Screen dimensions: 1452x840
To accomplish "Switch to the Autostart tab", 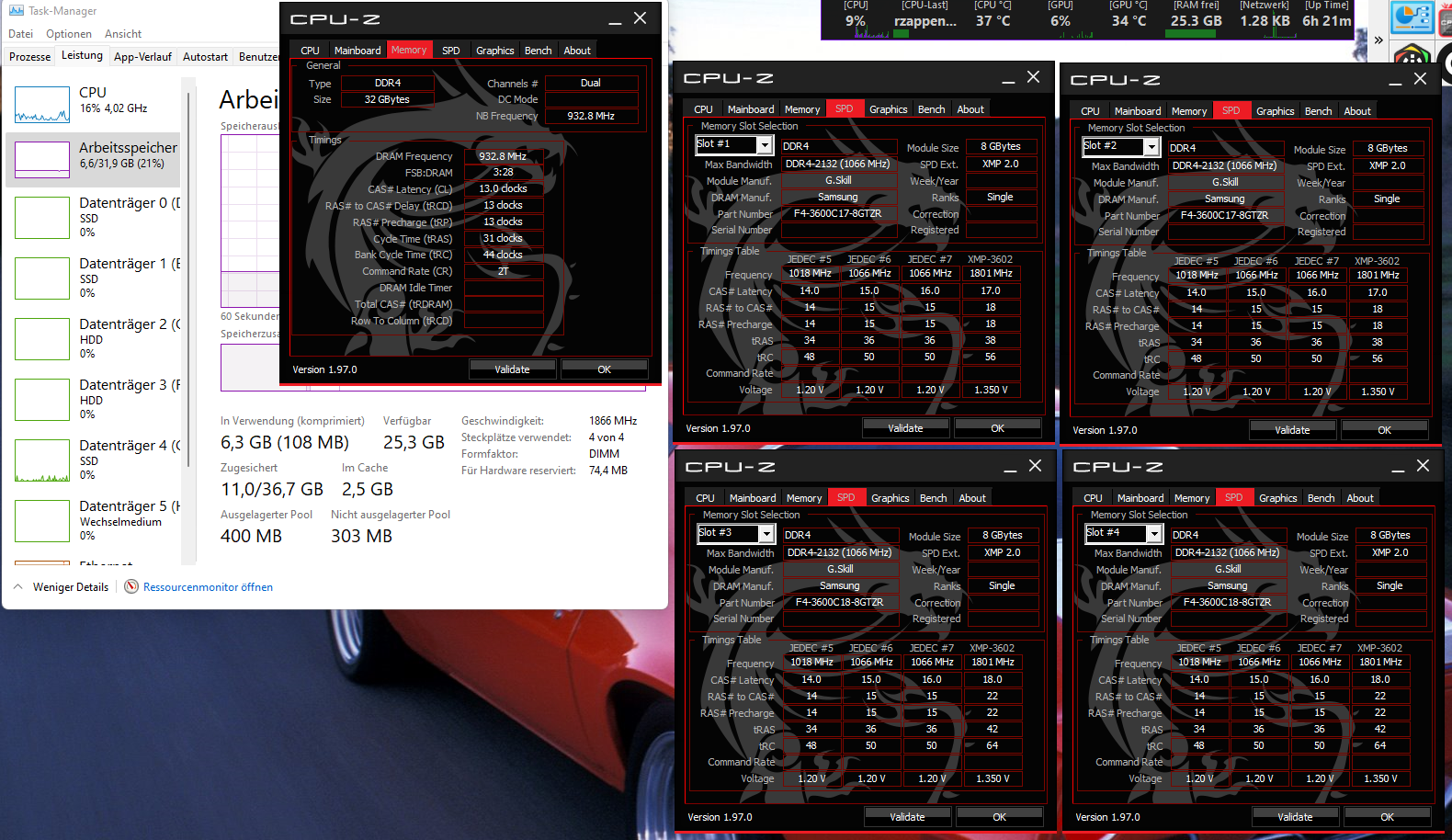I will tap(205, 57).
